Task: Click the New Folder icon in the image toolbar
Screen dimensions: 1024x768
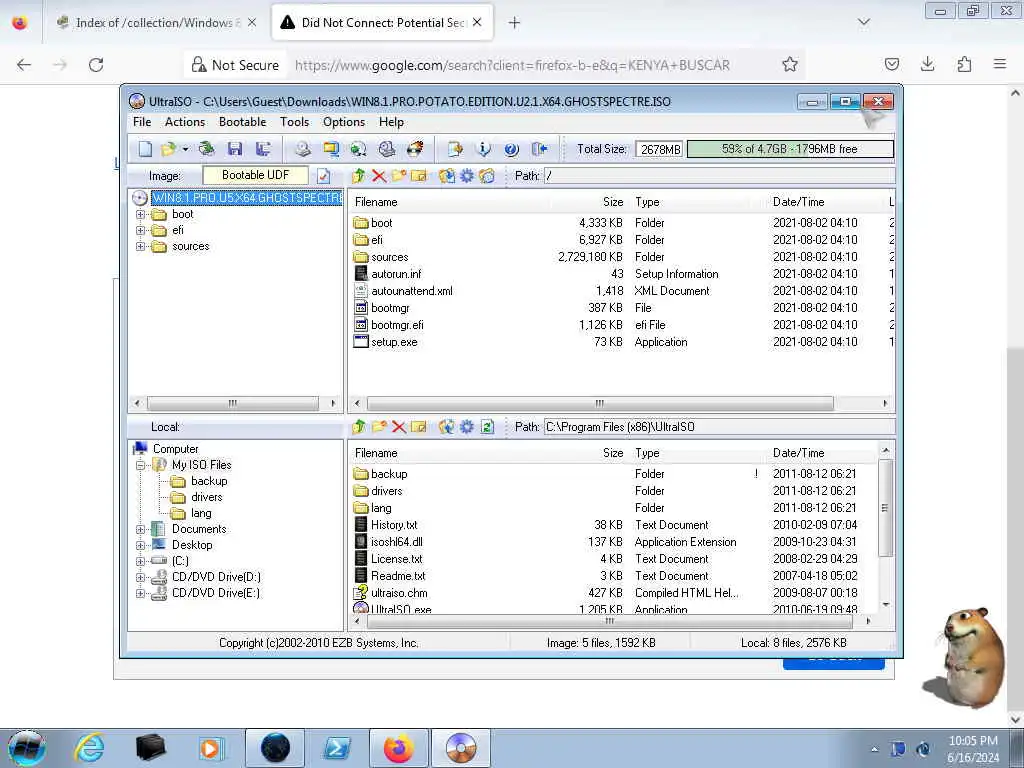Action: tap(399, 176)
